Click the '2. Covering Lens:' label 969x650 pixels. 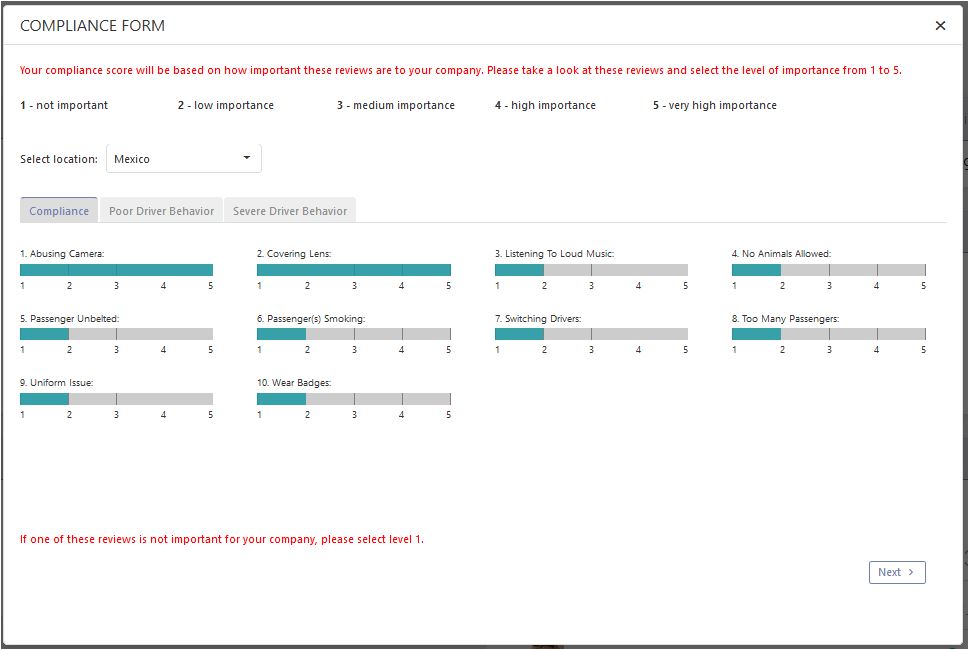point(294,253)
